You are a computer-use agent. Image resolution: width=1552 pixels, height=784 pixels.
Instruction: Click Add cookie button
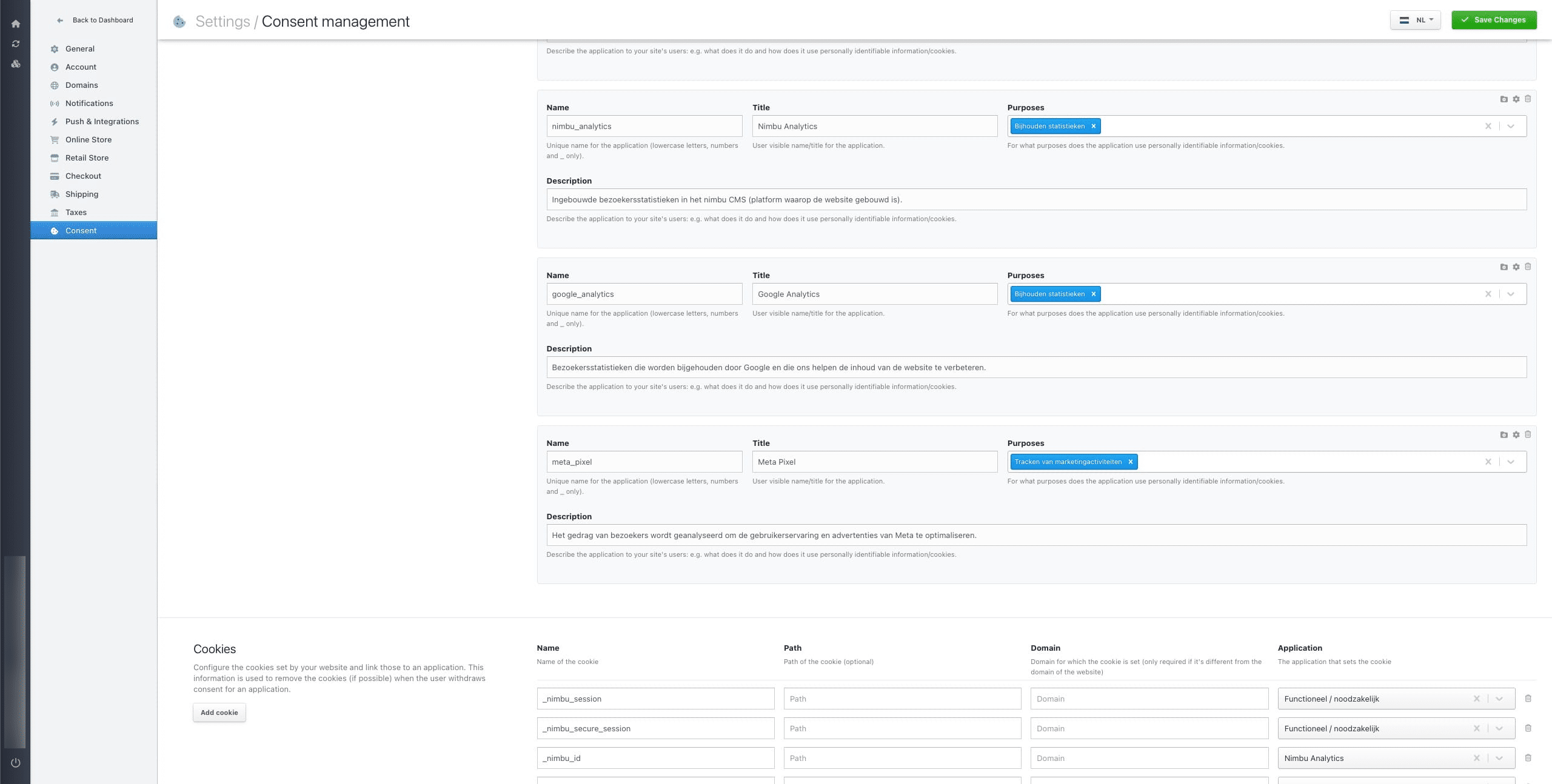219,713
